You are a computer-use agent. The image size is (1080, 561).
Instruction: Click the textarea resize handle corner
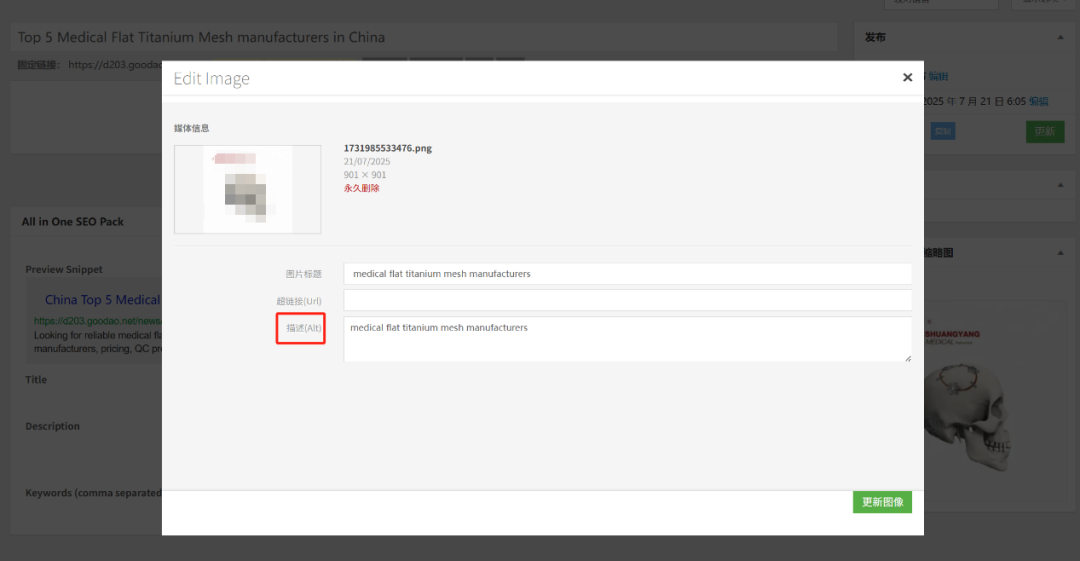[908, 358]
